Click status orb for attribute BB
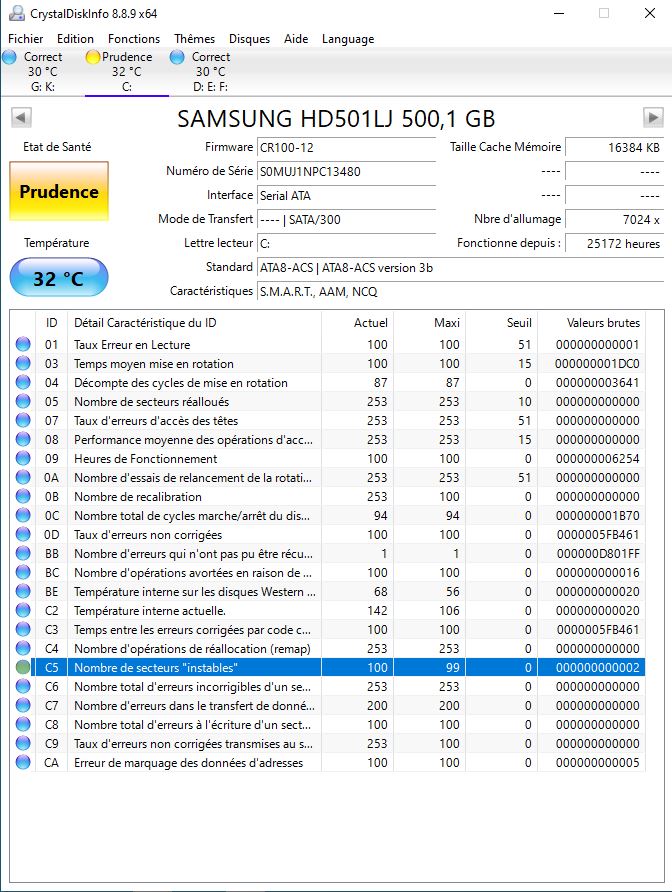 click(x=23, y=554)
